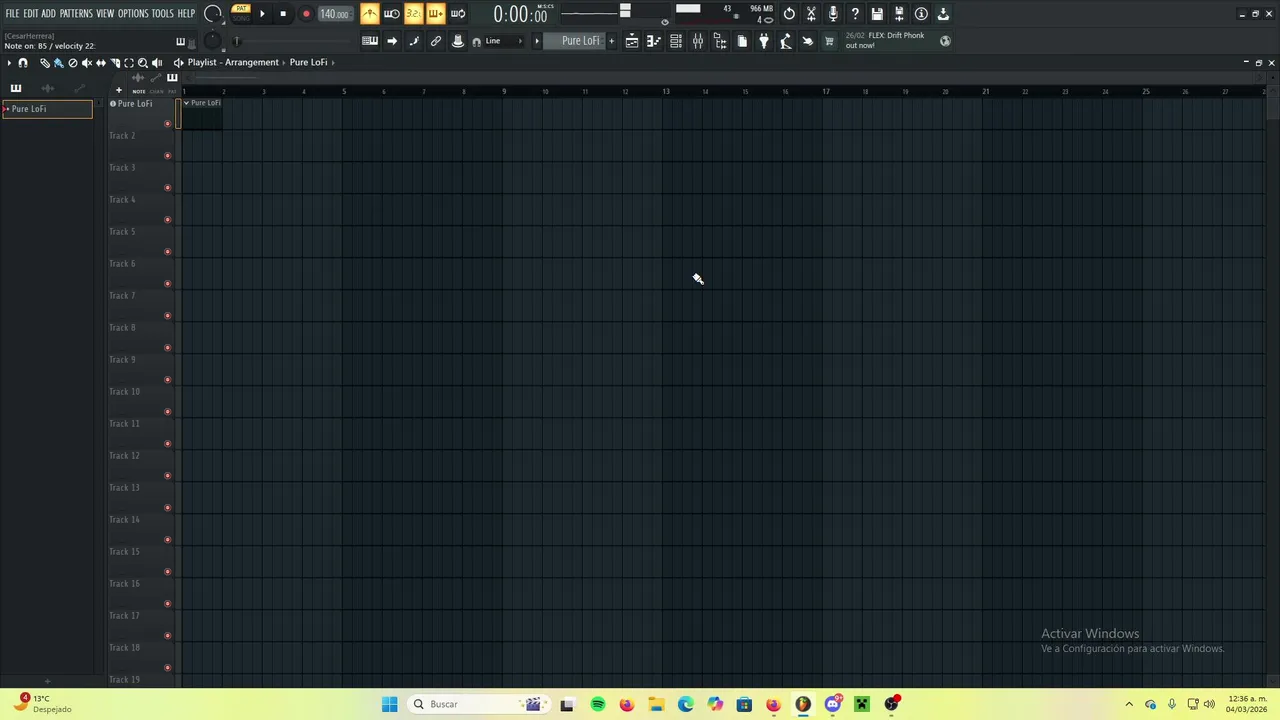1280x720 pixels.
Task: Open the content library shopping cart
Action: coord(829,41)
